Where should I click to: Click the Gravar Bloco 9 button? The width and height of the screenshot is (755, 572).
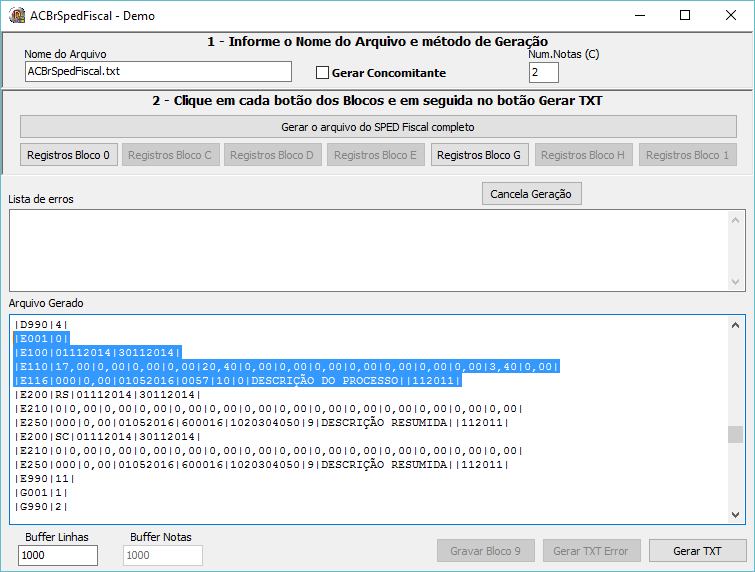point(486,551)
